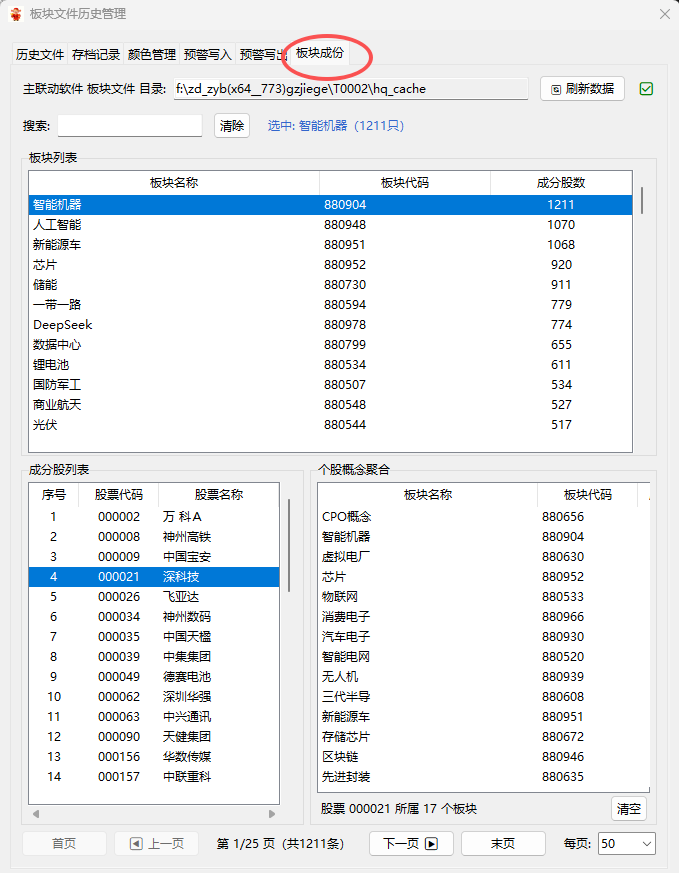679x873 pixels.
Task: Click the 清空 button
Action: [x=629, y=808]
